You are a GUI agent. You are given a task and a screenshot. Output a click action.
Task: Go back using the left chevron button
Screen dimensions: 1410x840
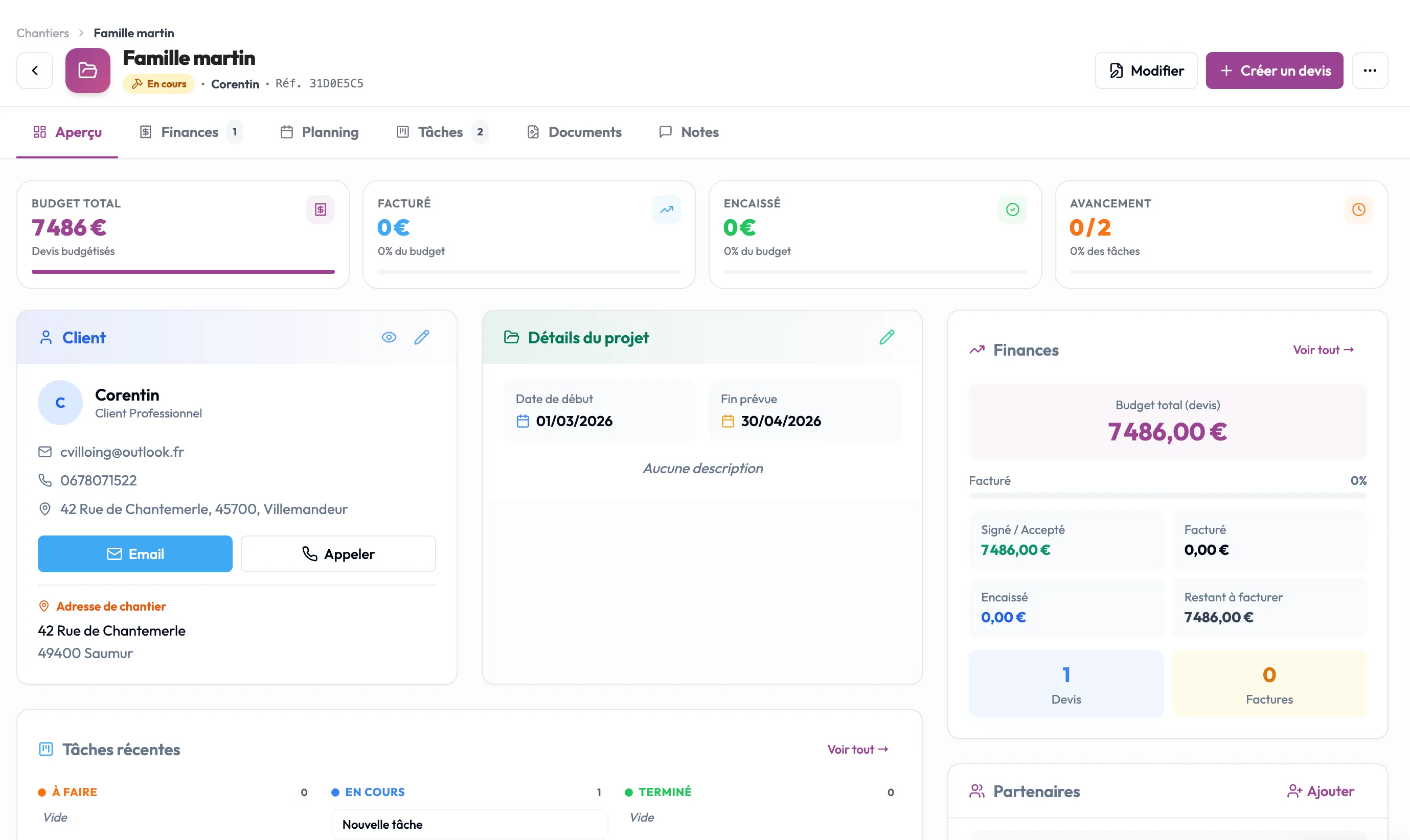click(x=35, y=70)
